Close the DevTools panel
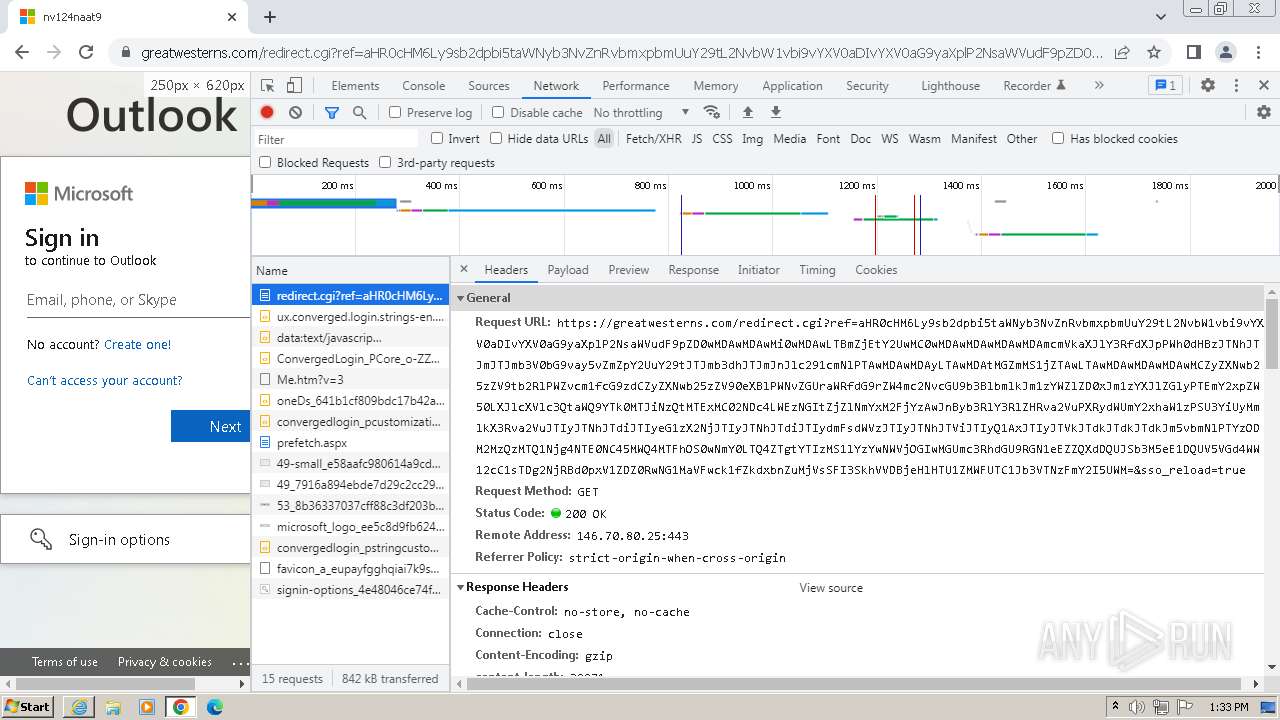Viewport: 1280px width, 720px height. click(1264, 86)
